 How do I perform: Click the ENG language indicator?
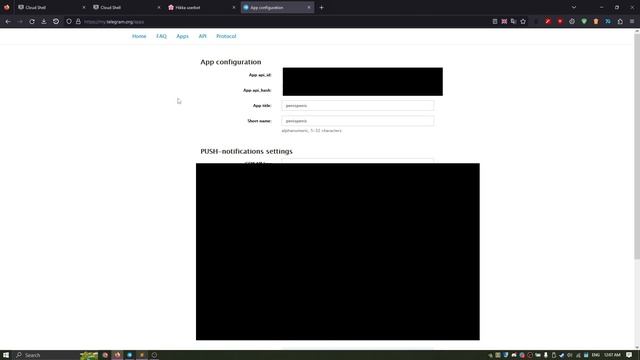tap(596, 355)
